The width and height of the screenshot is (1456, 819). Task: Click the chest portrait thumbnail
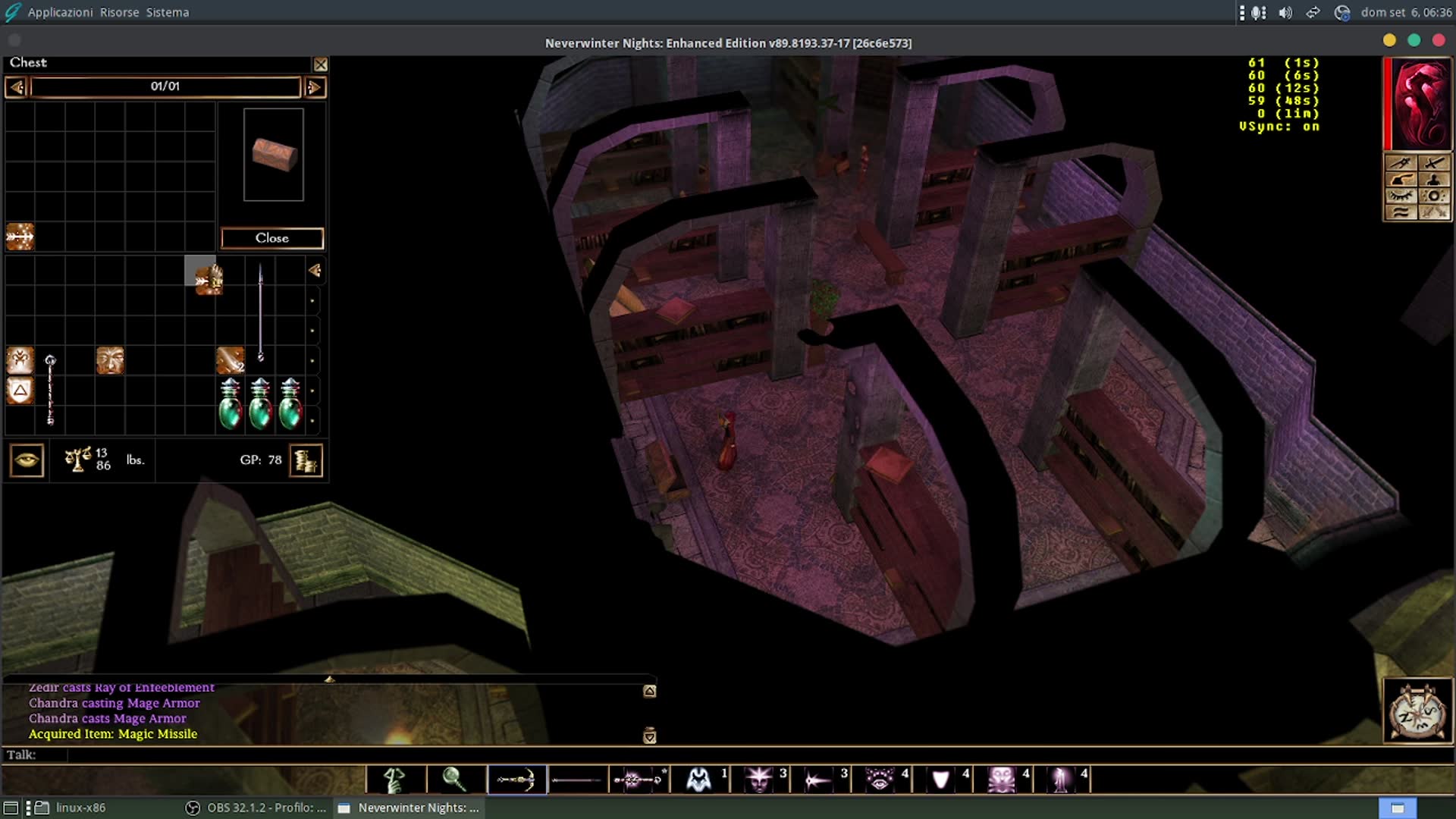(274, 155)
